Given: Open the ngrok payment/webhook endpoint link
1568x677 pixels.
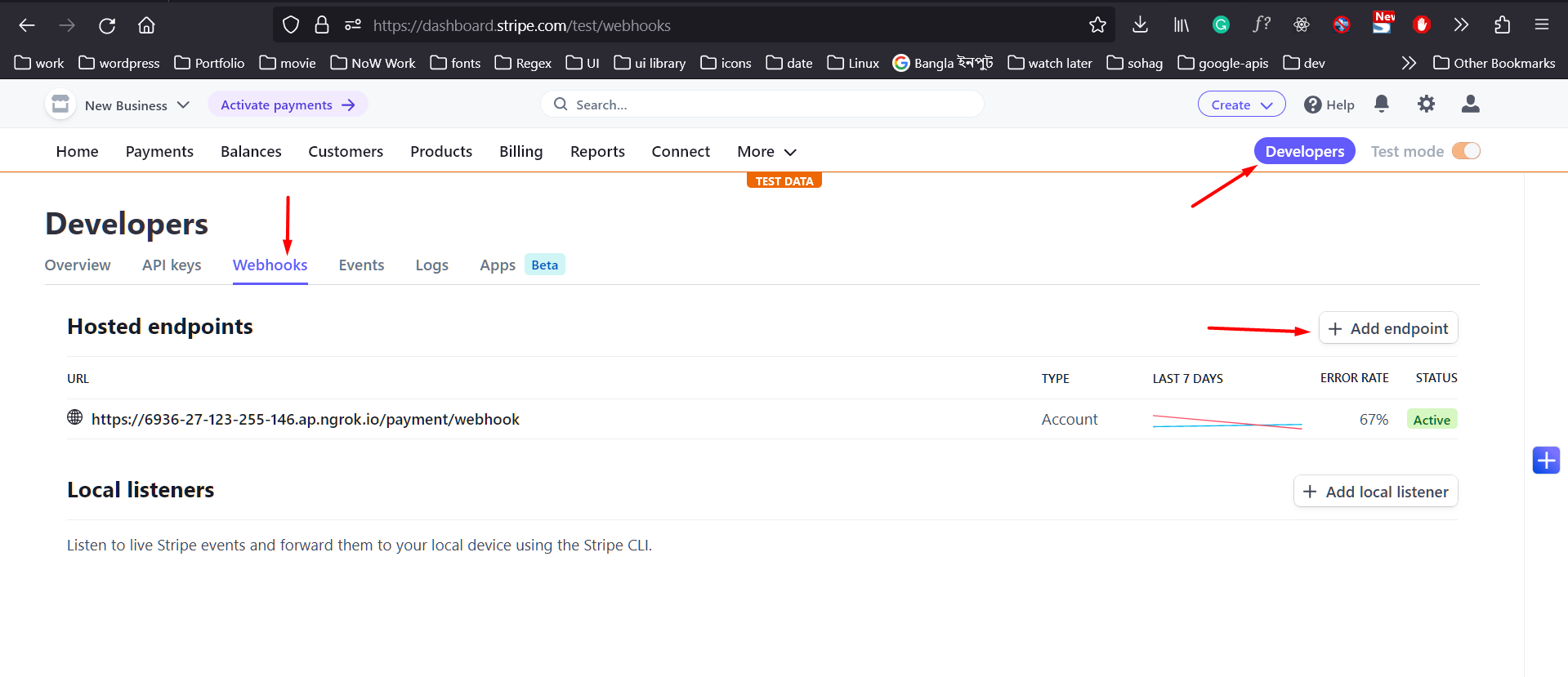Looking at the screenshot, I should click(x=305, y=419).
